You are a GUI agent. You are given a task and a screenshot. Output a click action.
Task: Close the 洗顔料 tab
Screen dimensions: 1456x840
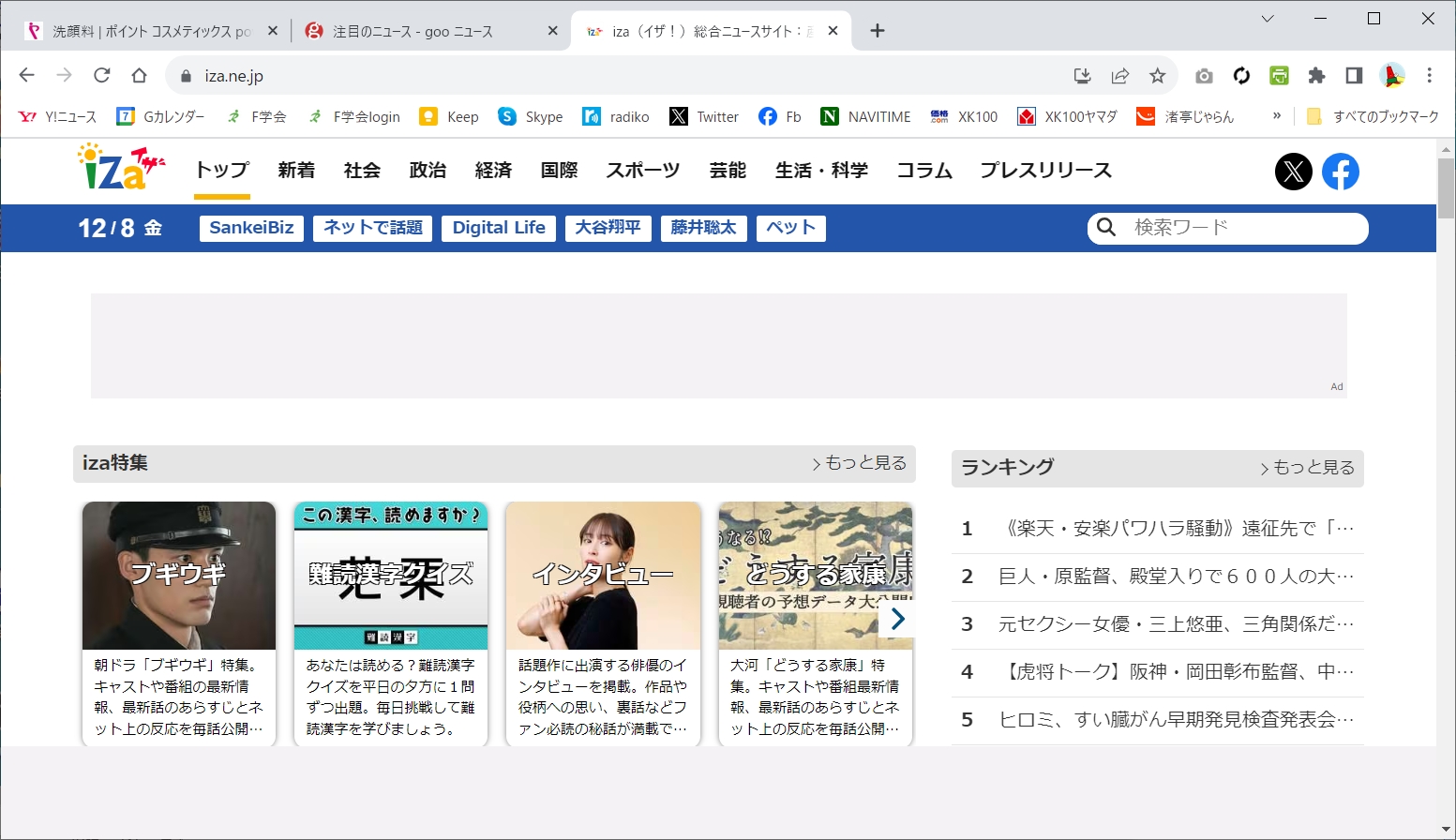coord(273,31)
